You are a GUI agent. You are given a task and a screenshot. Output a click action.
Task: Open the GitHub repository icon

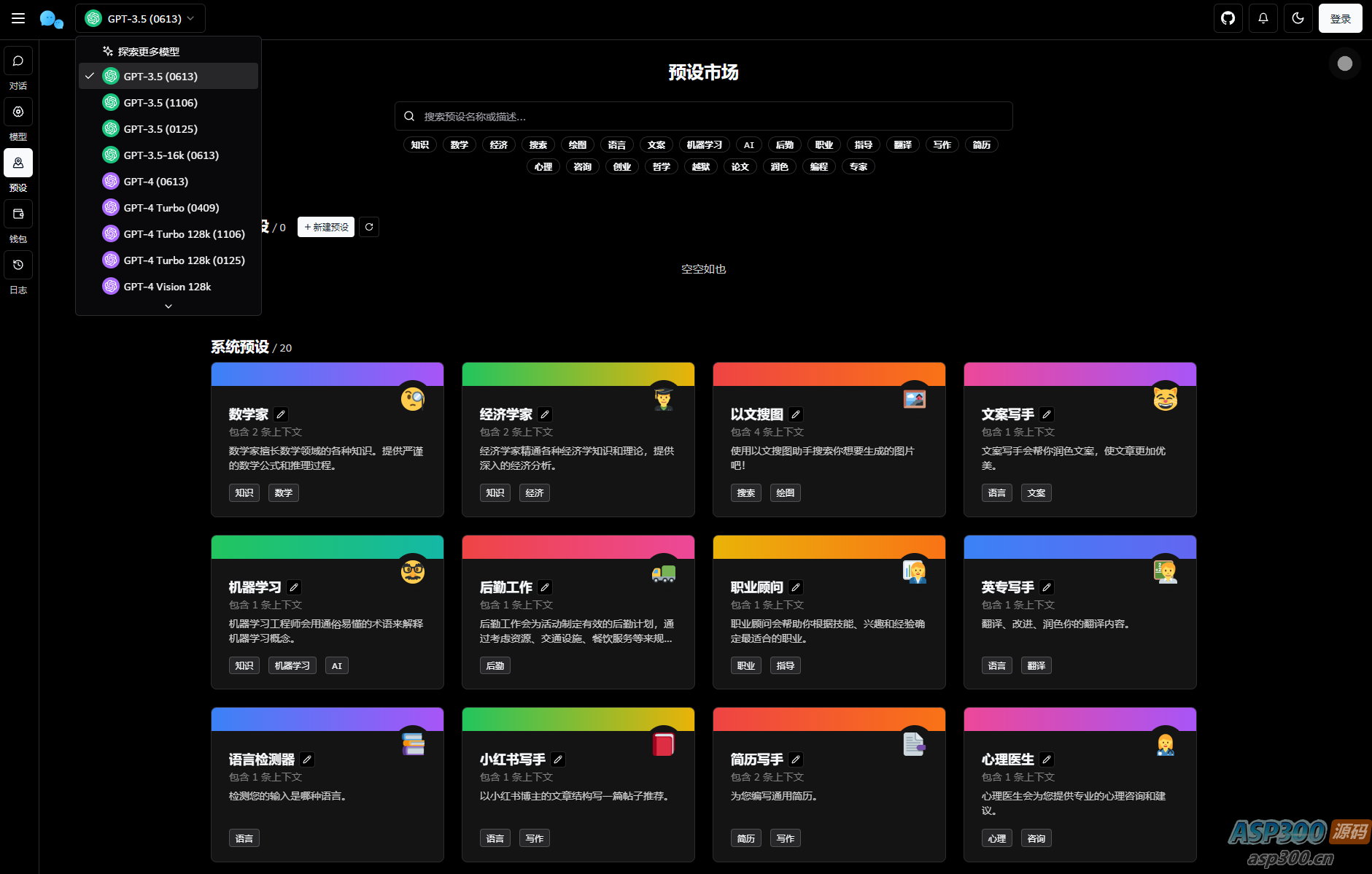(1228, 18)
